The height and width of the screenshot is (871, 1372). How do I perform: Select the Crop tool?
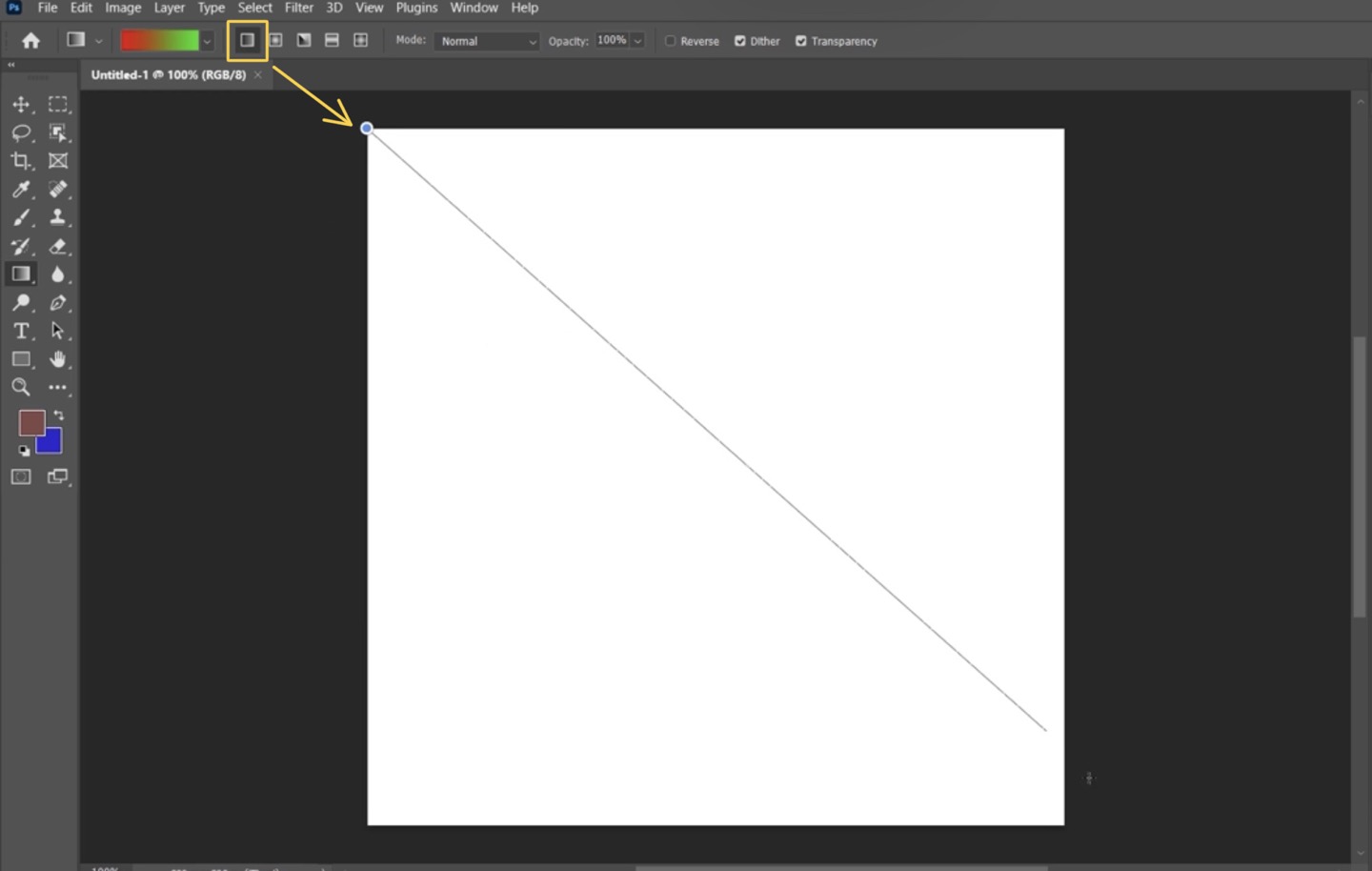pyautogui.click(x=21, y=161)
